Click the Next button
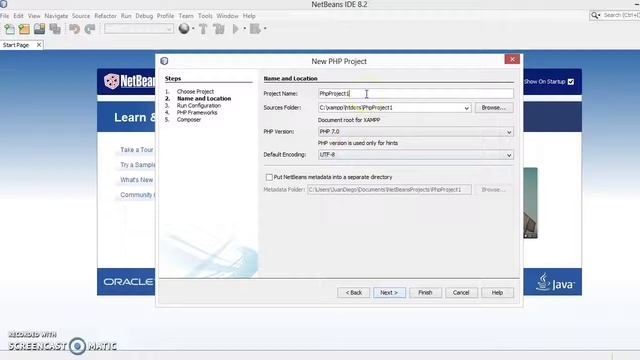The width and height of the screenshot is (640, 360). 389,293
